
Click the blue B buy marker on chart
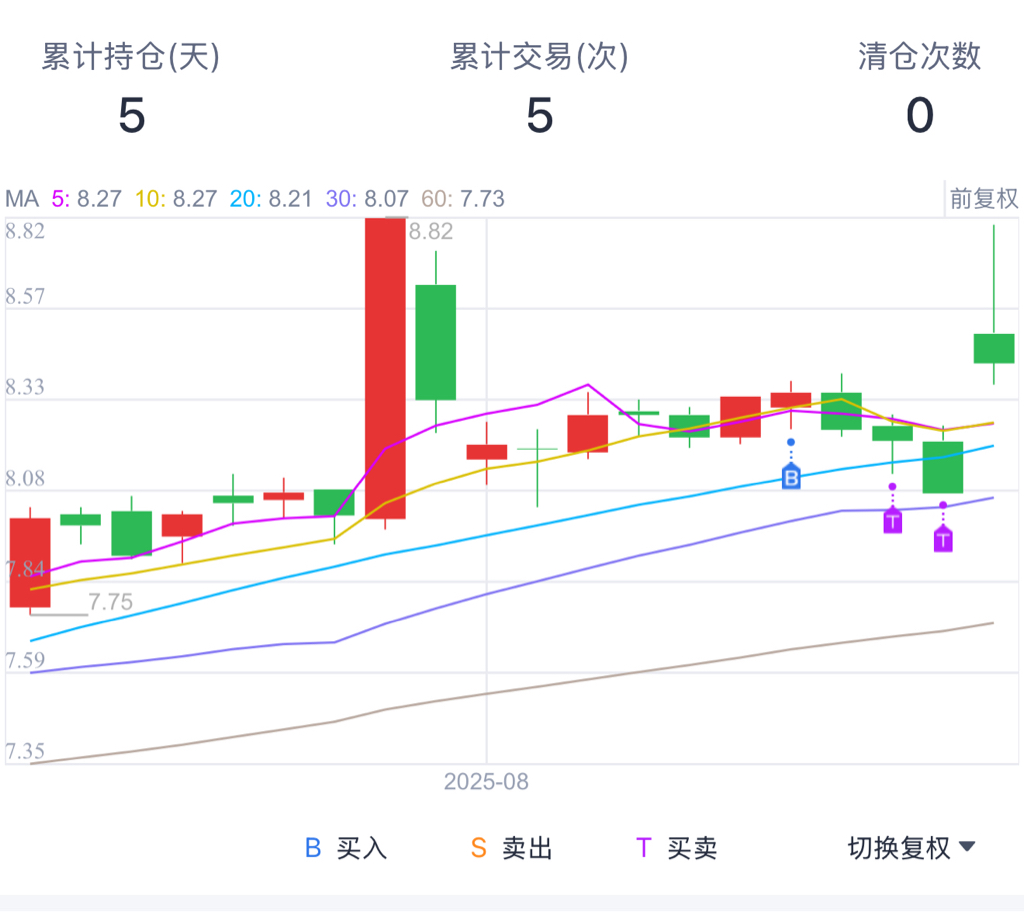[791, 477]
